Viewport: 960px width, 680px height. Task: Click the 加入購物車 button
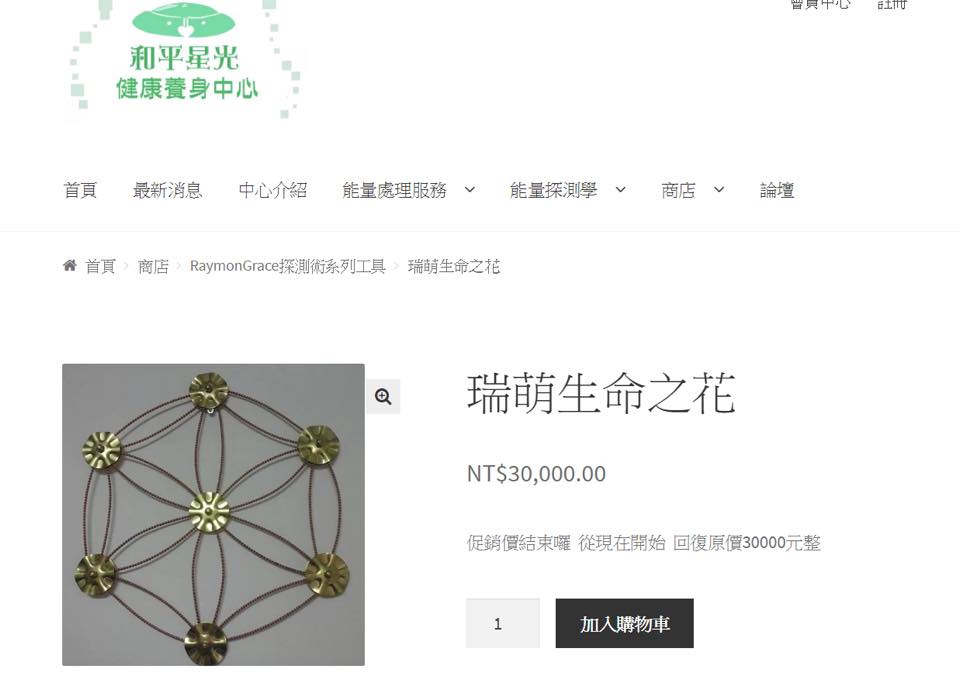(x=624, y=623)
